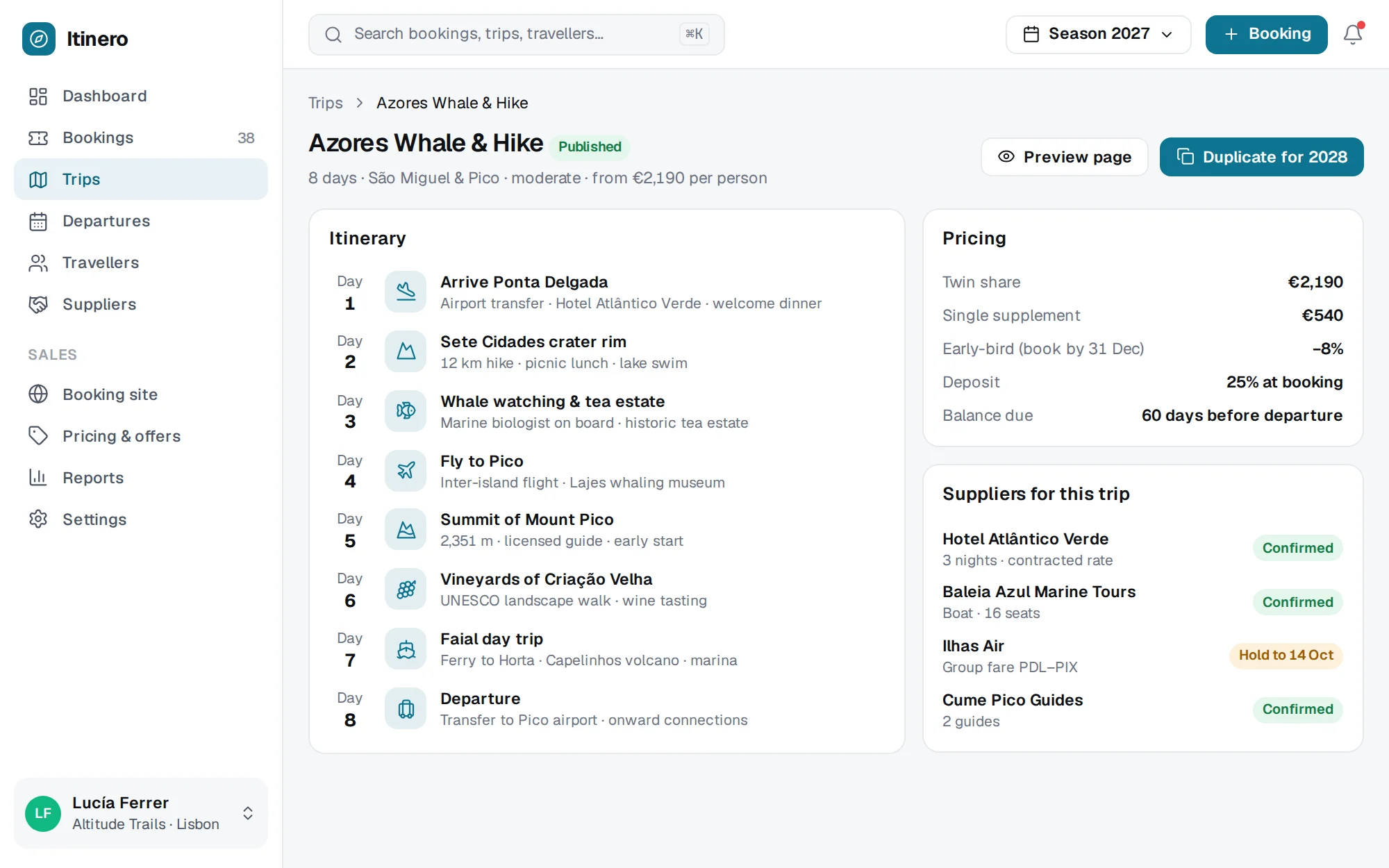The height and width of the screenshot is (868, 1389).
Task: Click the Day 7 ferry boat icon
Action: point(406,649)
